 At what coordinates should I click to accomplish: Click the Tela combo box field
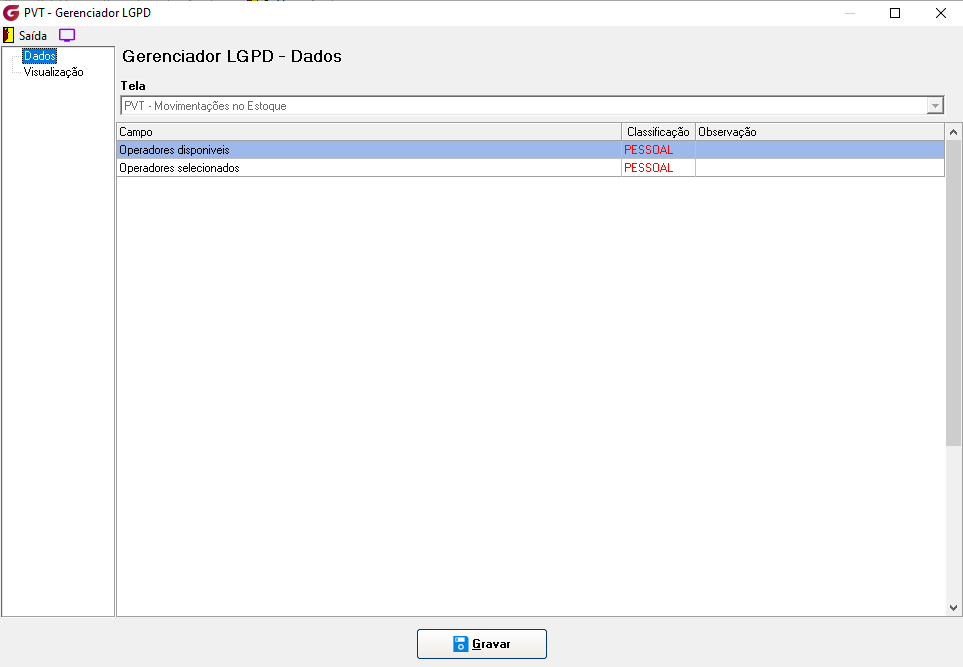tap(532, 106)
